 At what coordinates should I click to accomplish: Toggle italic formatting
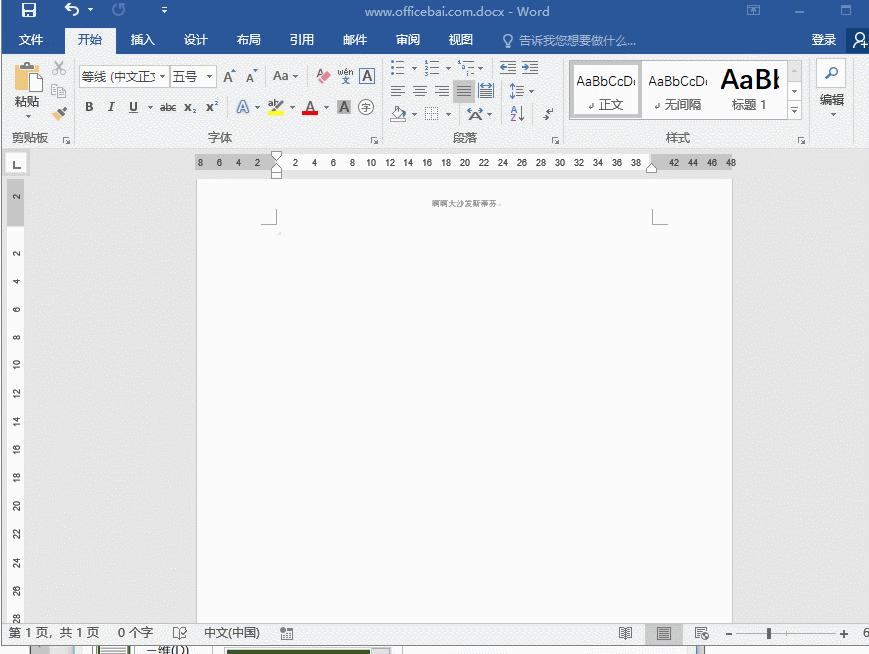coord(111,107)
